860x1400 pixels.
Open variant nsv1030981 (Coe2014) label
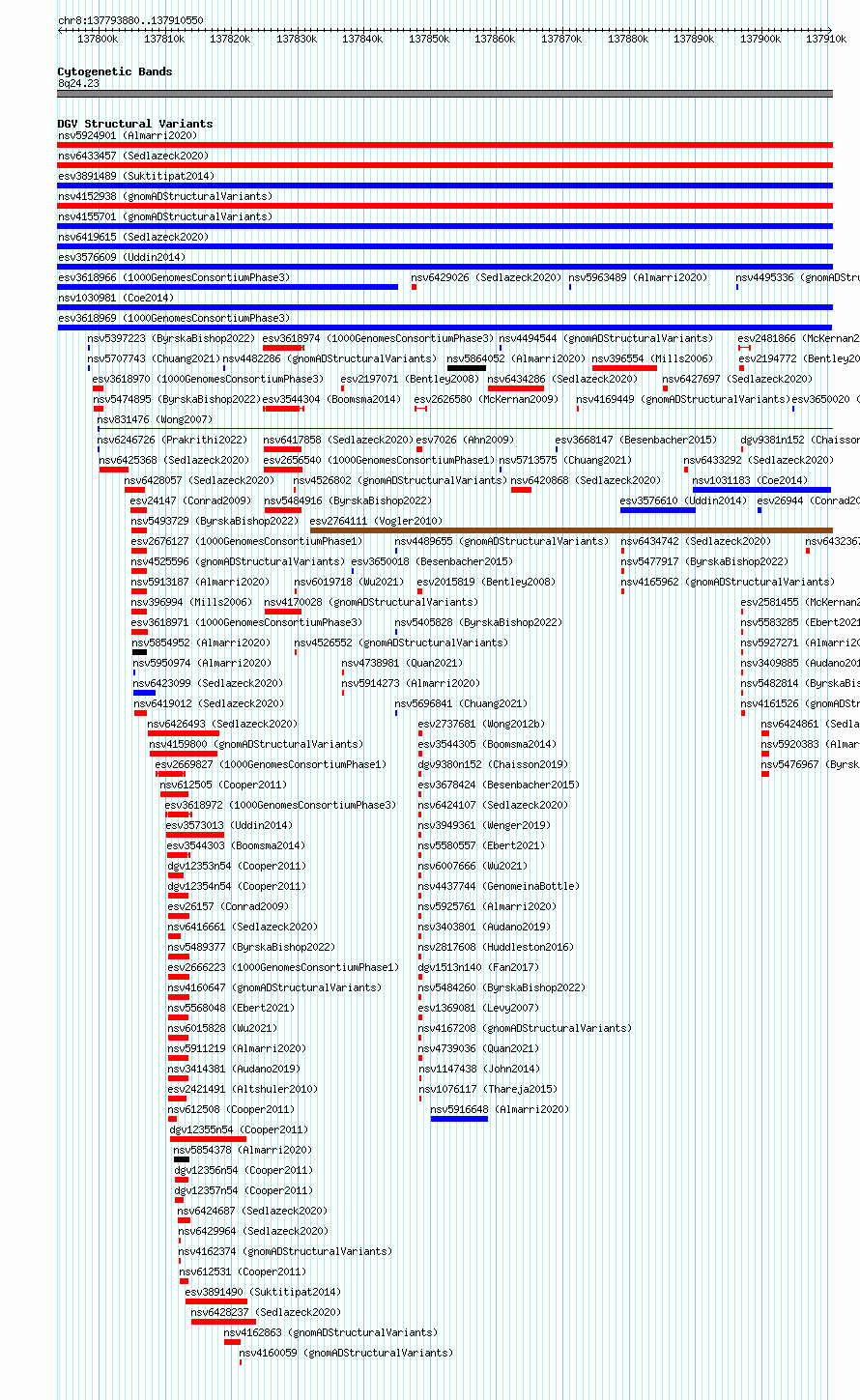116,298
